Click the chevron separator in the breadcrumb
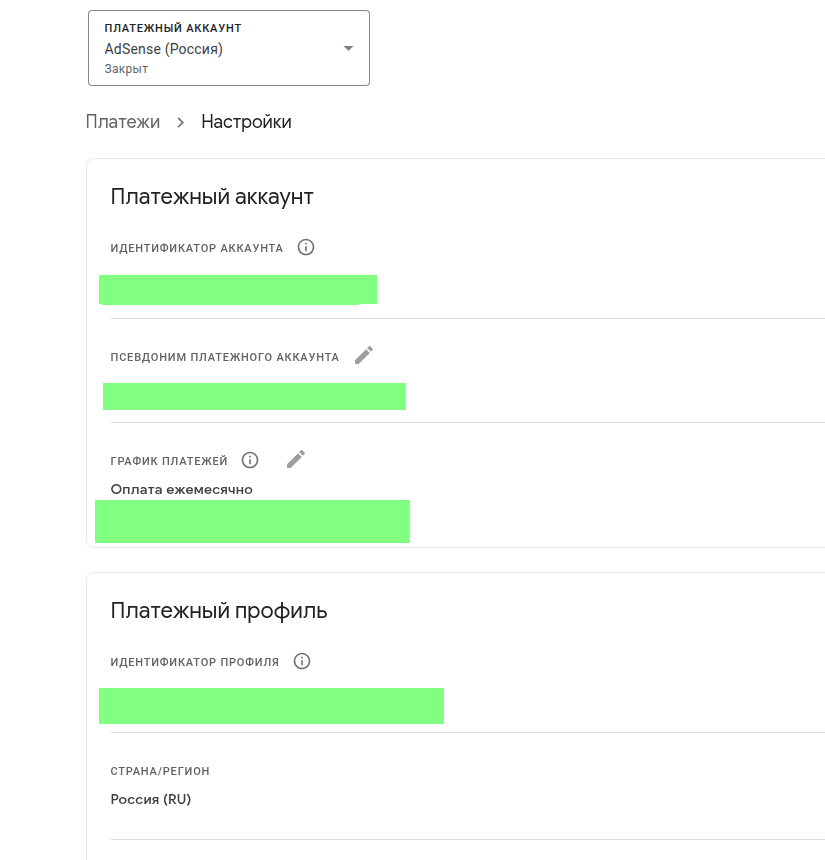 tap(181, 122)
